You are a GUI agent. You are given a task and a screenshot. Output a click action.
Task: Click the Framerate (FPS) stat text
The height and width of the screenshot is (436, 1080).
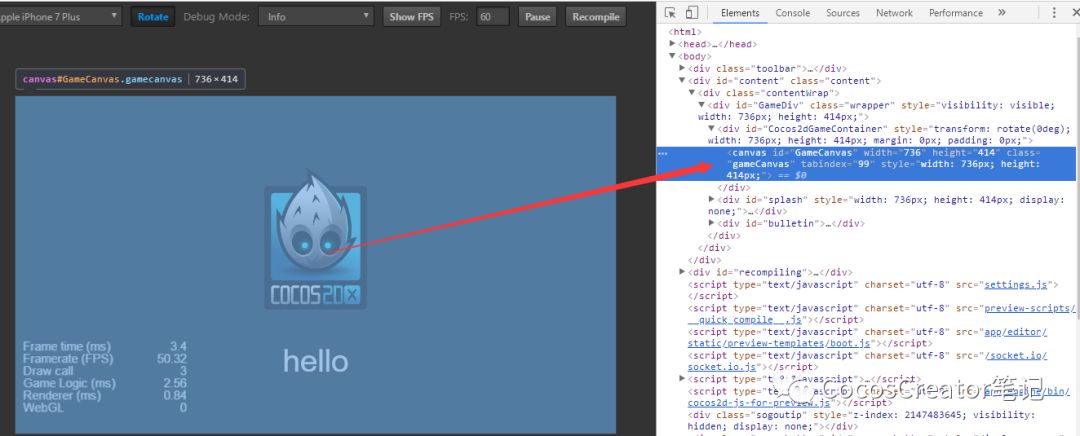[x=68, y=359]
